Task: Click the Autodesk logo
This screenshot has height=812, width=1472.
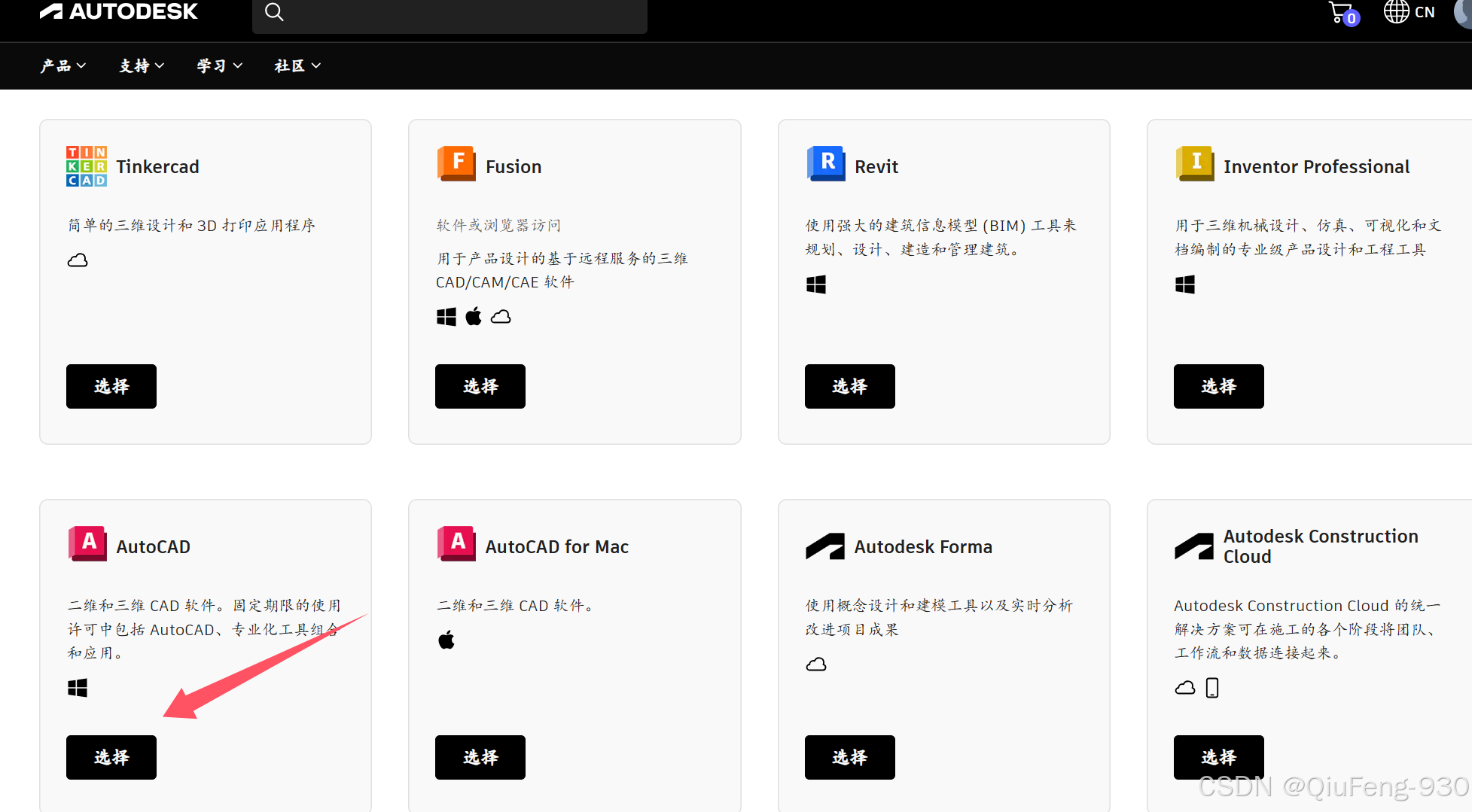Action: 119,11
